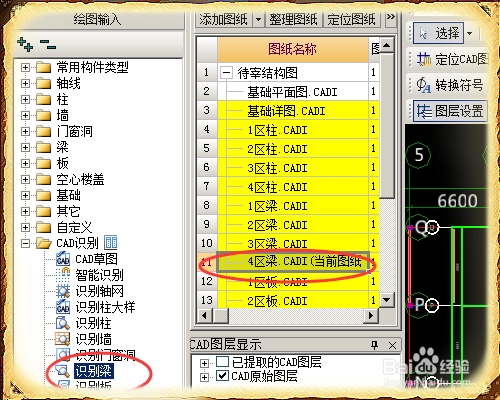Select the 智能识别 tree item
500x400 pixels.
pyautogui.click(x=100, y=275)
